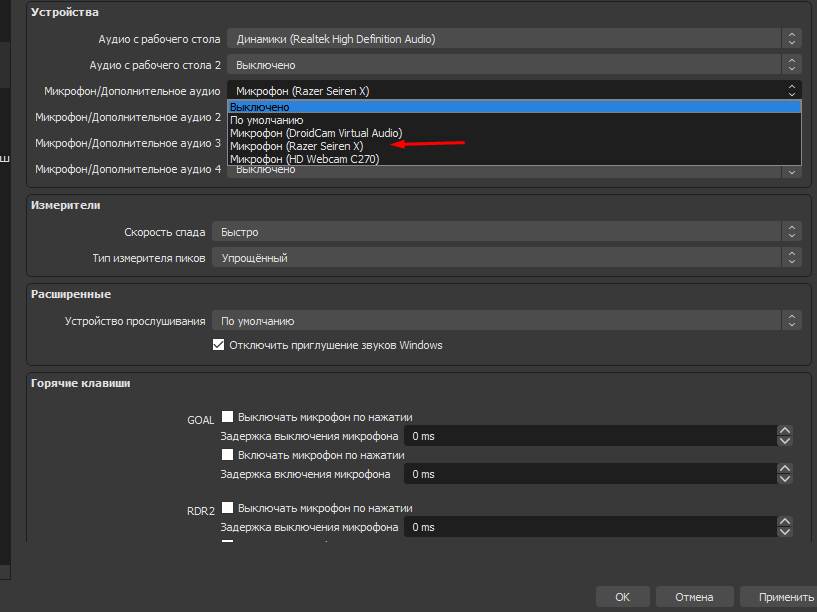Image resolution: width=817 pixels, height=612 pixels.
Task: Select 'Выключено' in the open dropdown list
Action: pyautogui.click(x=260, y=107)
